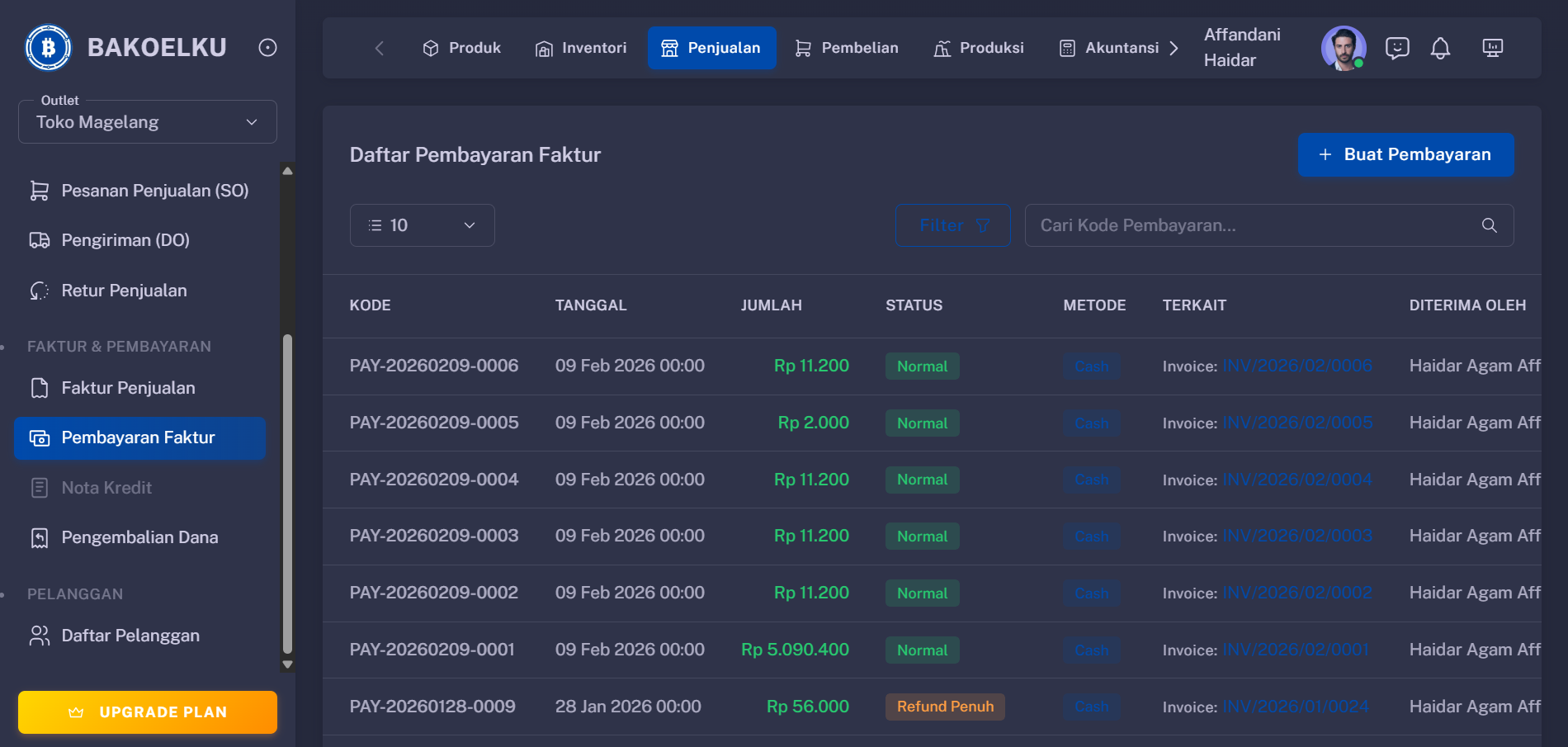Expand the Akuntansi chevron in navigation
This screenshot has width=1568, height=747.
(1174, 48)
